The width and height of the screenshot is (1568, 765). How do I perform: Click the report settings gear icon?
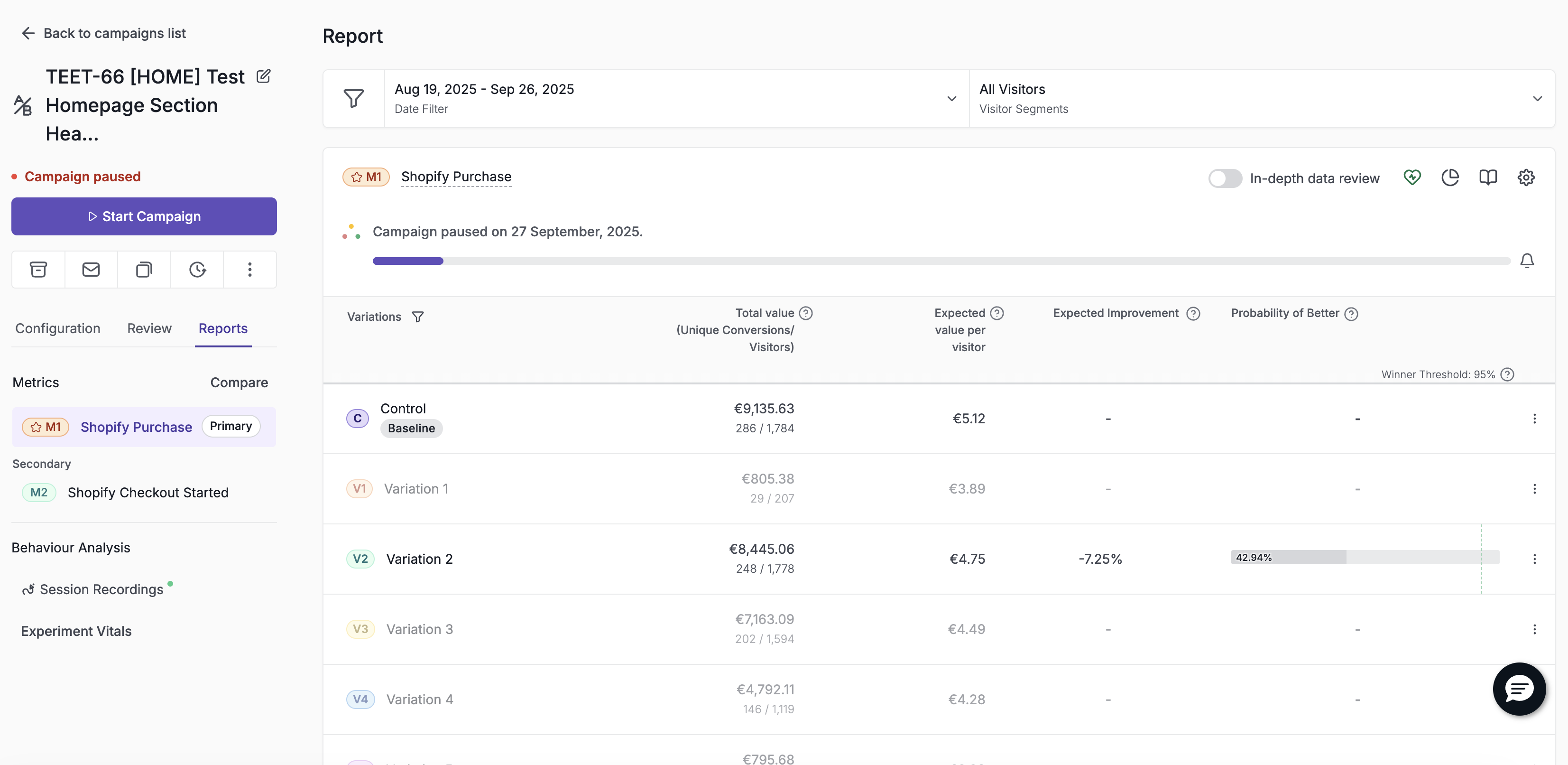[1525, 177]
